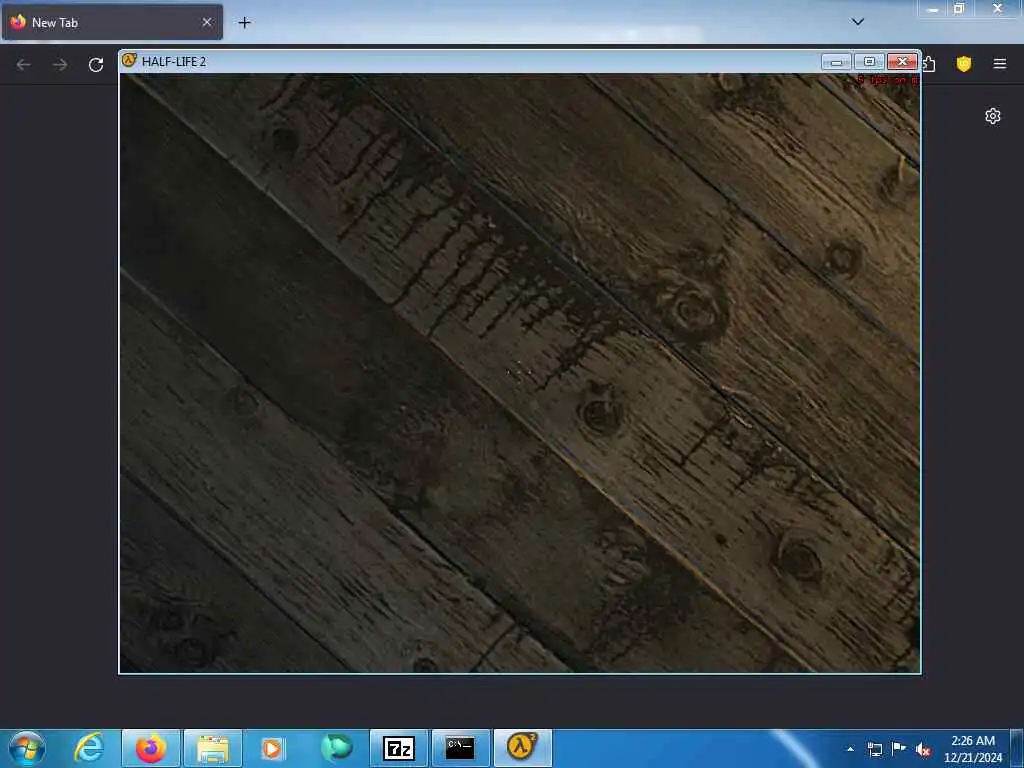Open New Tab page settings gear
Viewport: 1024px width, 768px height.
[x=993, y=116]
